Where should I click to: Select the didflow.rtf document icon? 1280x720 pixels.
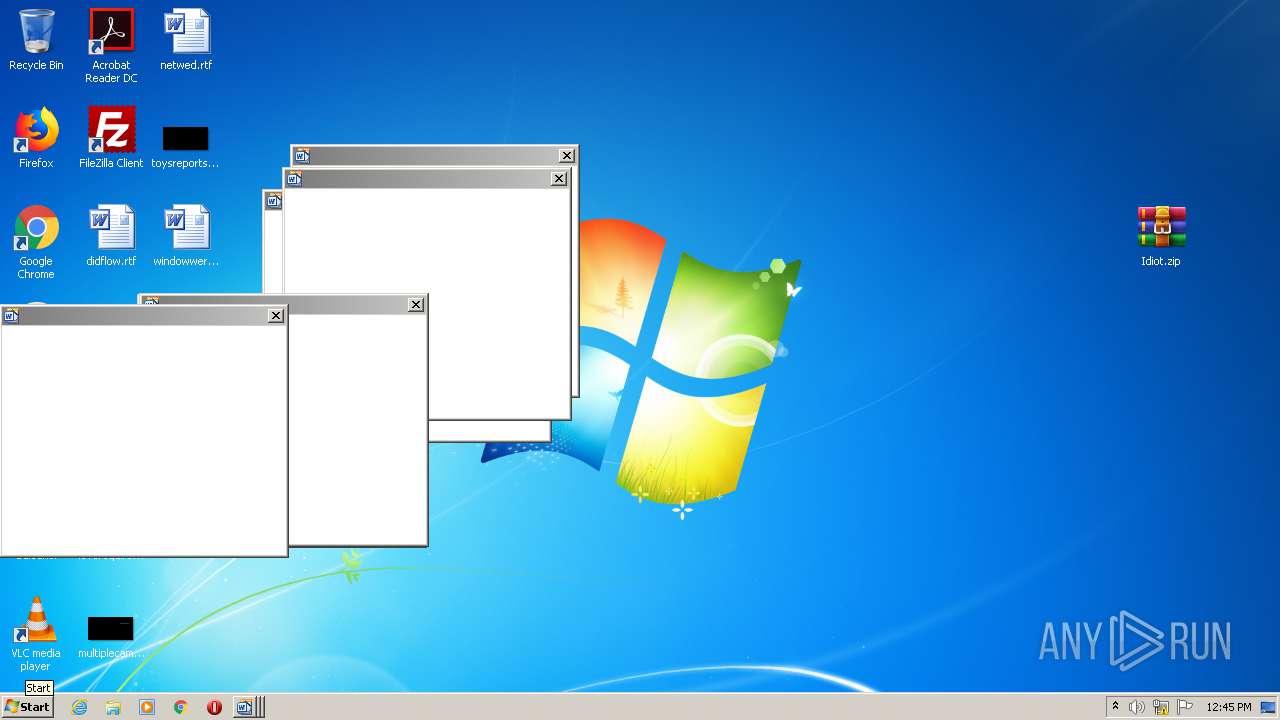click(111, 236)
